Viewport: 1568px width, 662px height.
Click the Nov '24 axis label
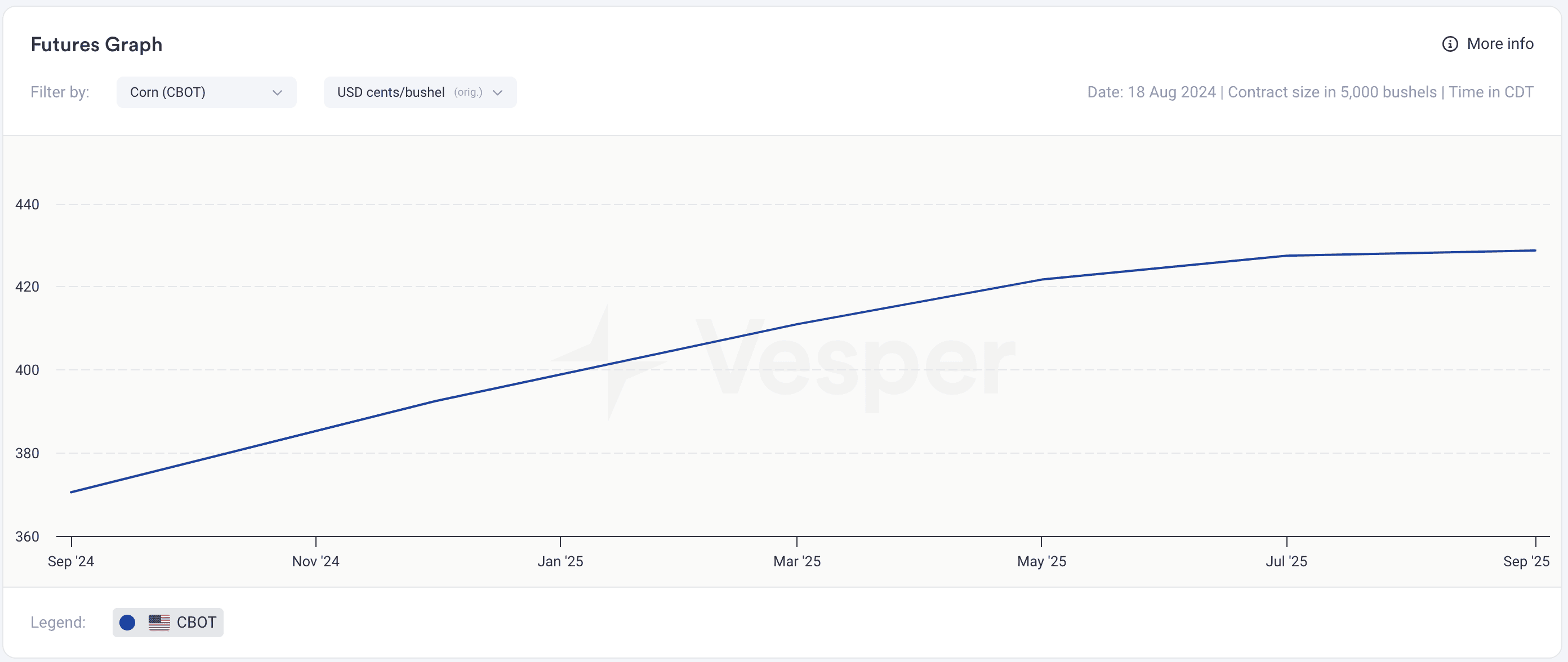pos(316,562)
